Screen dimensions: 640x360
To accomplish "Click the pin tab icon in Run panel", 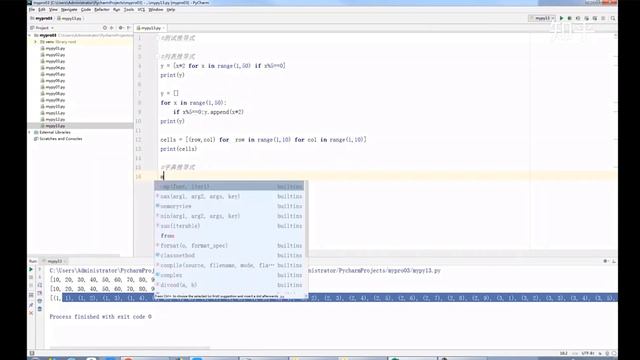I will pyautogui.click(x=31, y=305).
